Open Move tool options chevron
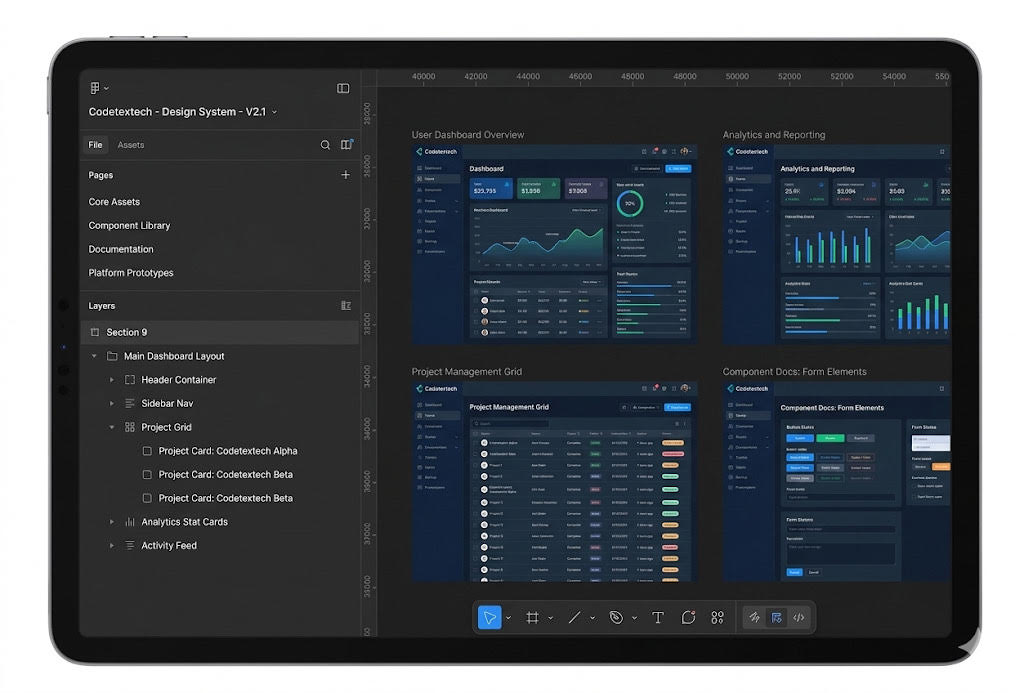The height and width of the screenshot is (693, 1024). (x=509, y=618)
